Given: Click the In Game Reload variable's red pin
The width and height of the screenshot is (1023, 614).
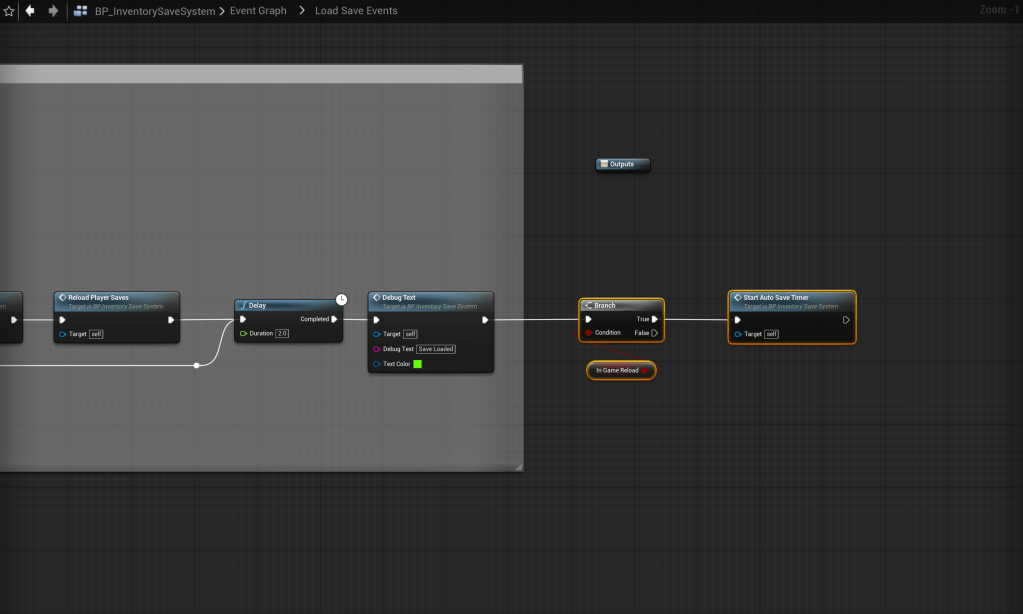Looking at the screenshot, I should coord(645,370).
